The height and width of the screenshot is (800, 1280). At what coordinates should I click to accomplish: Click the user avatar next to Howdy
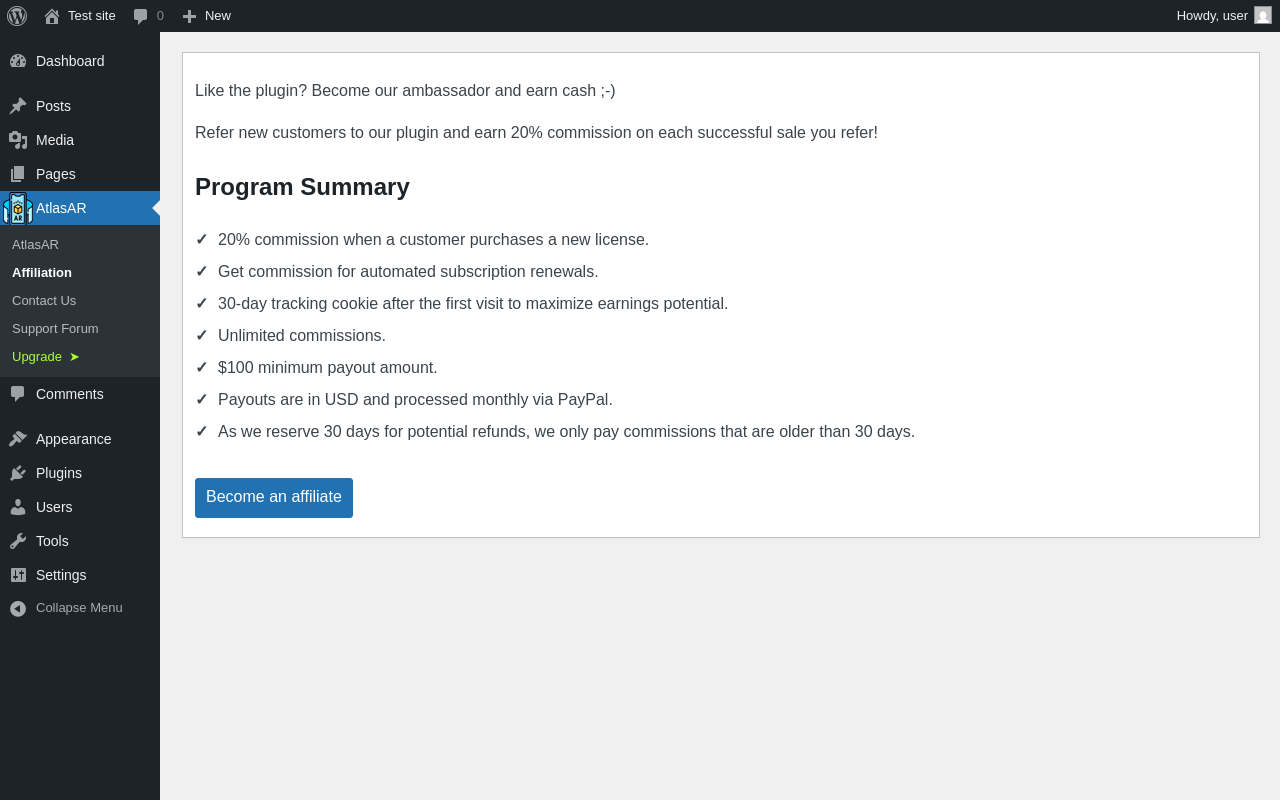click(x=1263, y=15)
